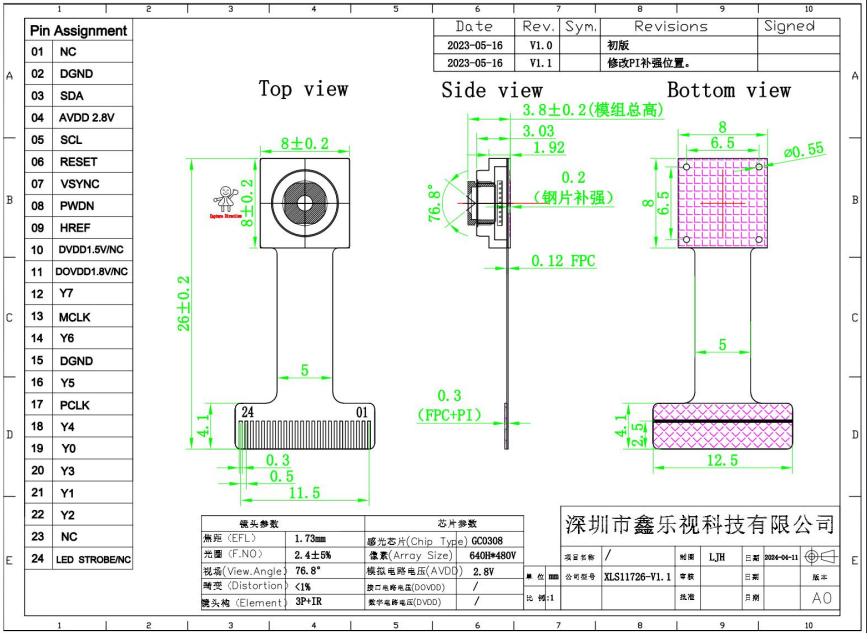
Task: Click the magenta hatched stiffener in Bottom view
Action: tap(722, 203)
